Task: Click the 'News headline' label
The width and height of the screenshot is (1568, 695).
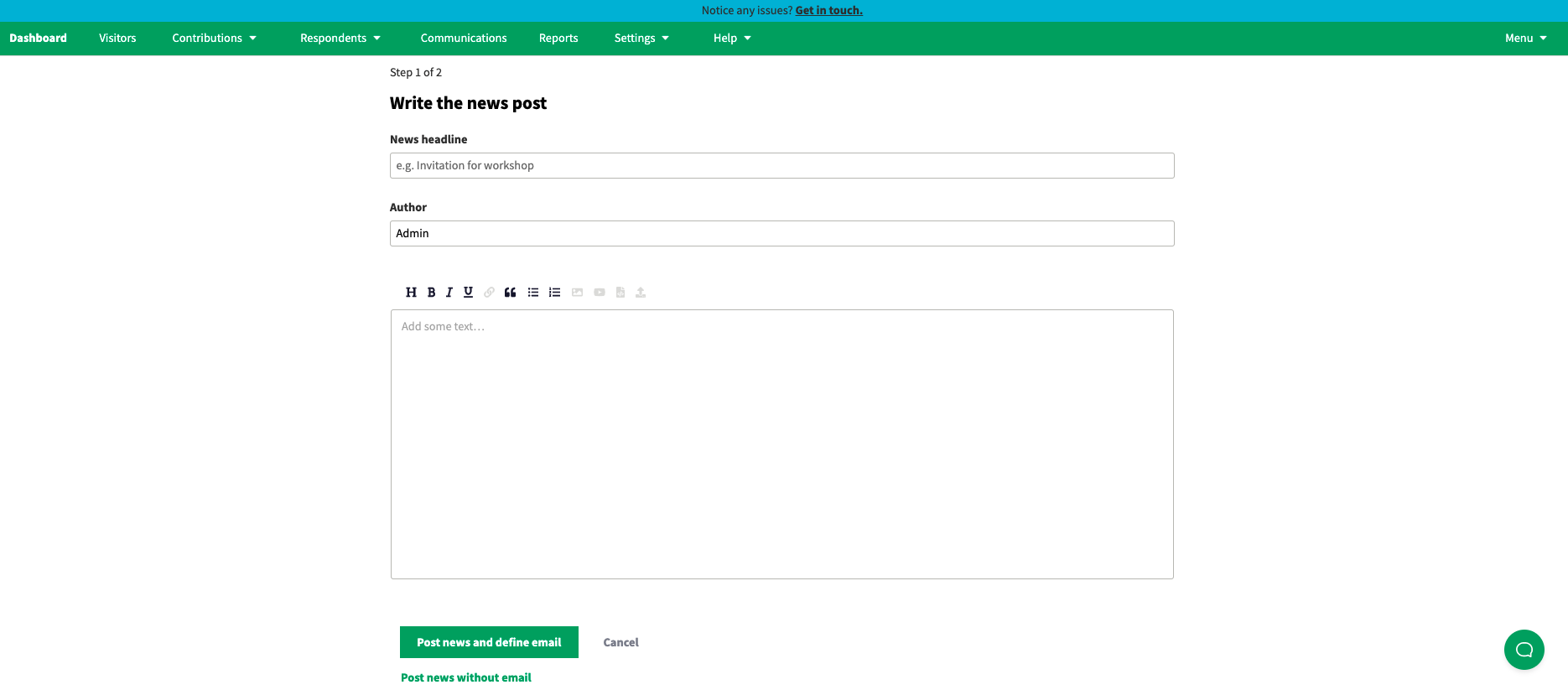Action: tap(428, 139)
